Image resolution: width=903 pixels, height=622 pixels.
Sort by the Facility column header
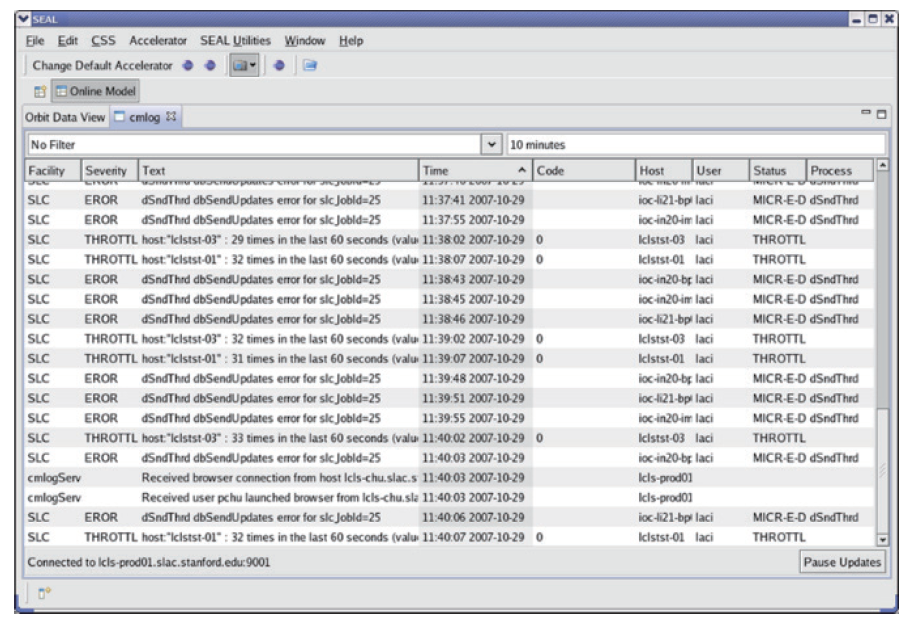53,170
